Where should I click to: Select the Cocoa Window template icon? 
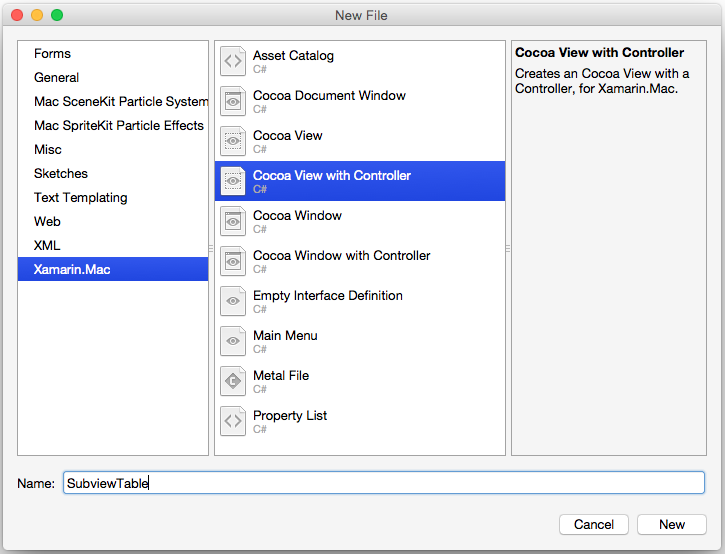click(233, 221)
